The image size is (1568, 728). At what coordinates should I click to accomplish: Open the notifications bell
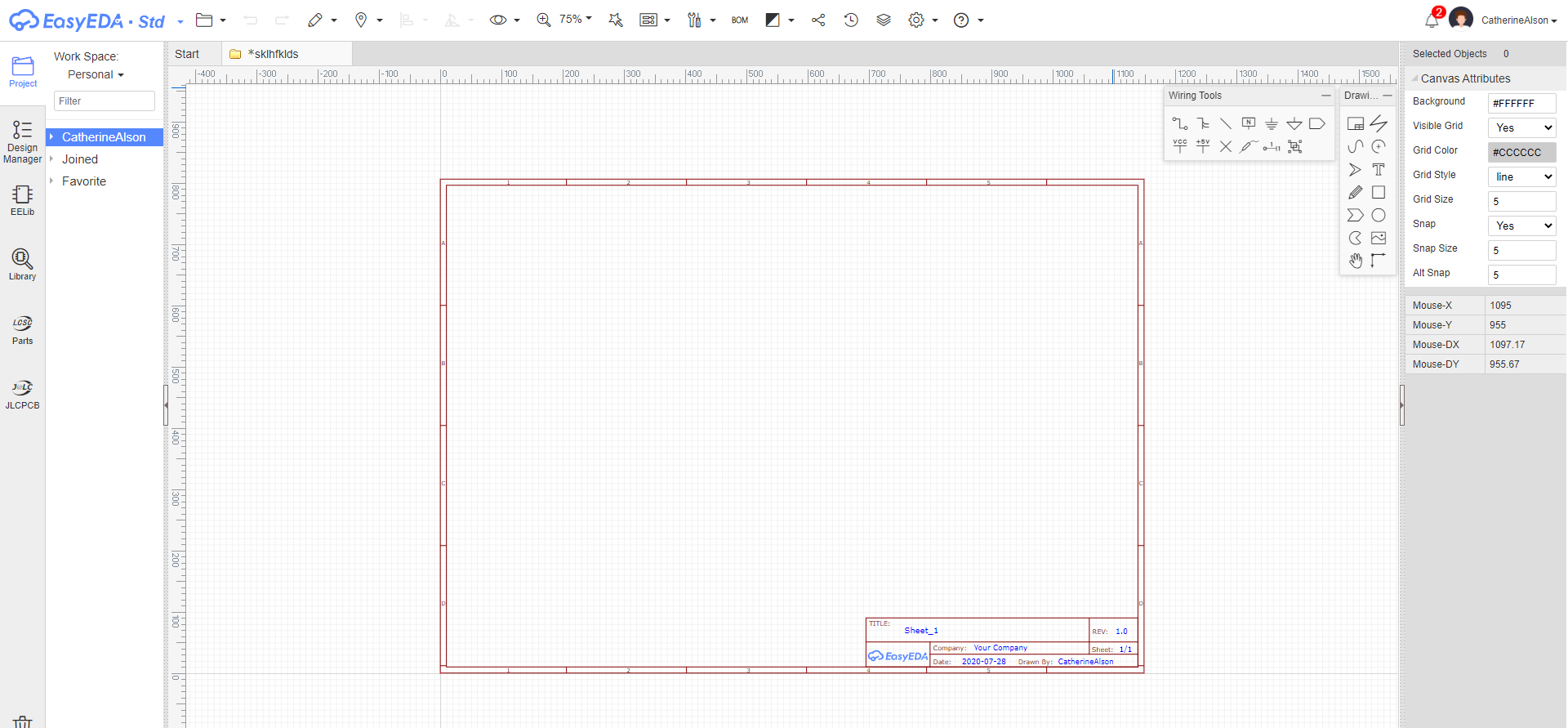click(x=1432, y=20)
